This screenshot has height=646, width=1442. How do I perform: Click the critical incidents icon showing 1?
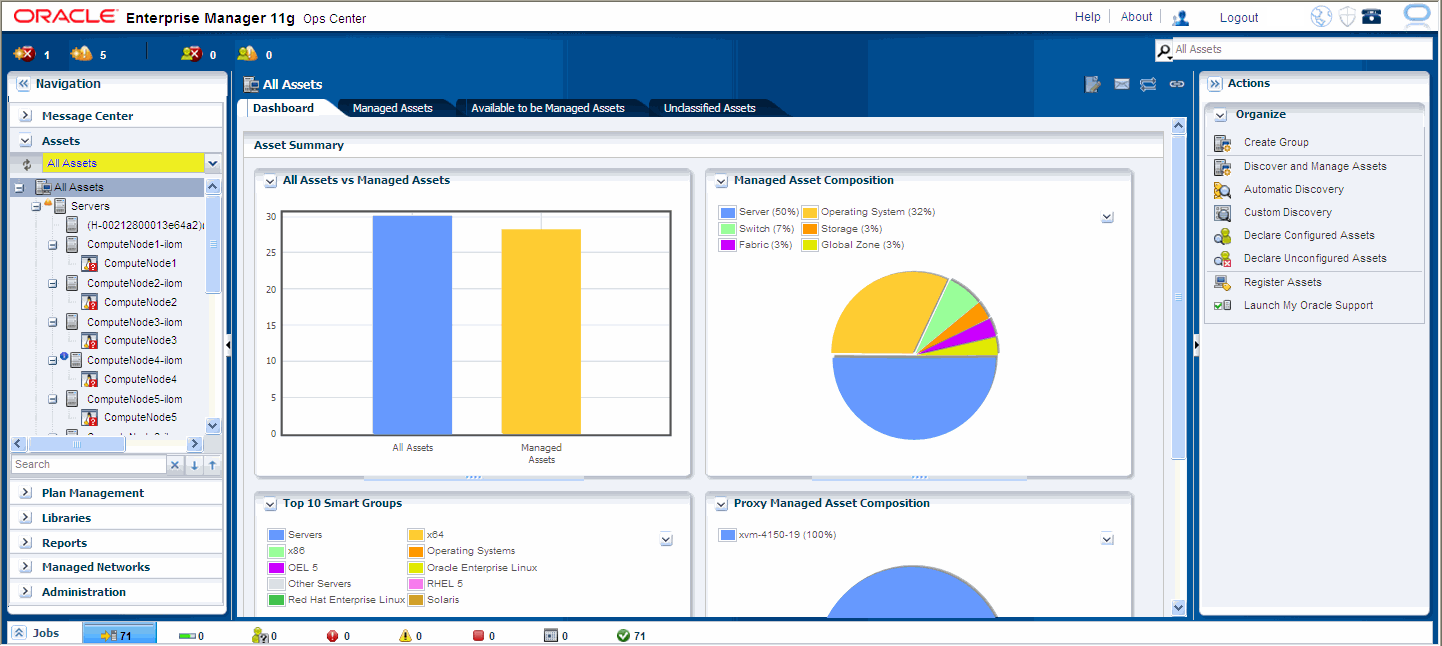(24, 53)
